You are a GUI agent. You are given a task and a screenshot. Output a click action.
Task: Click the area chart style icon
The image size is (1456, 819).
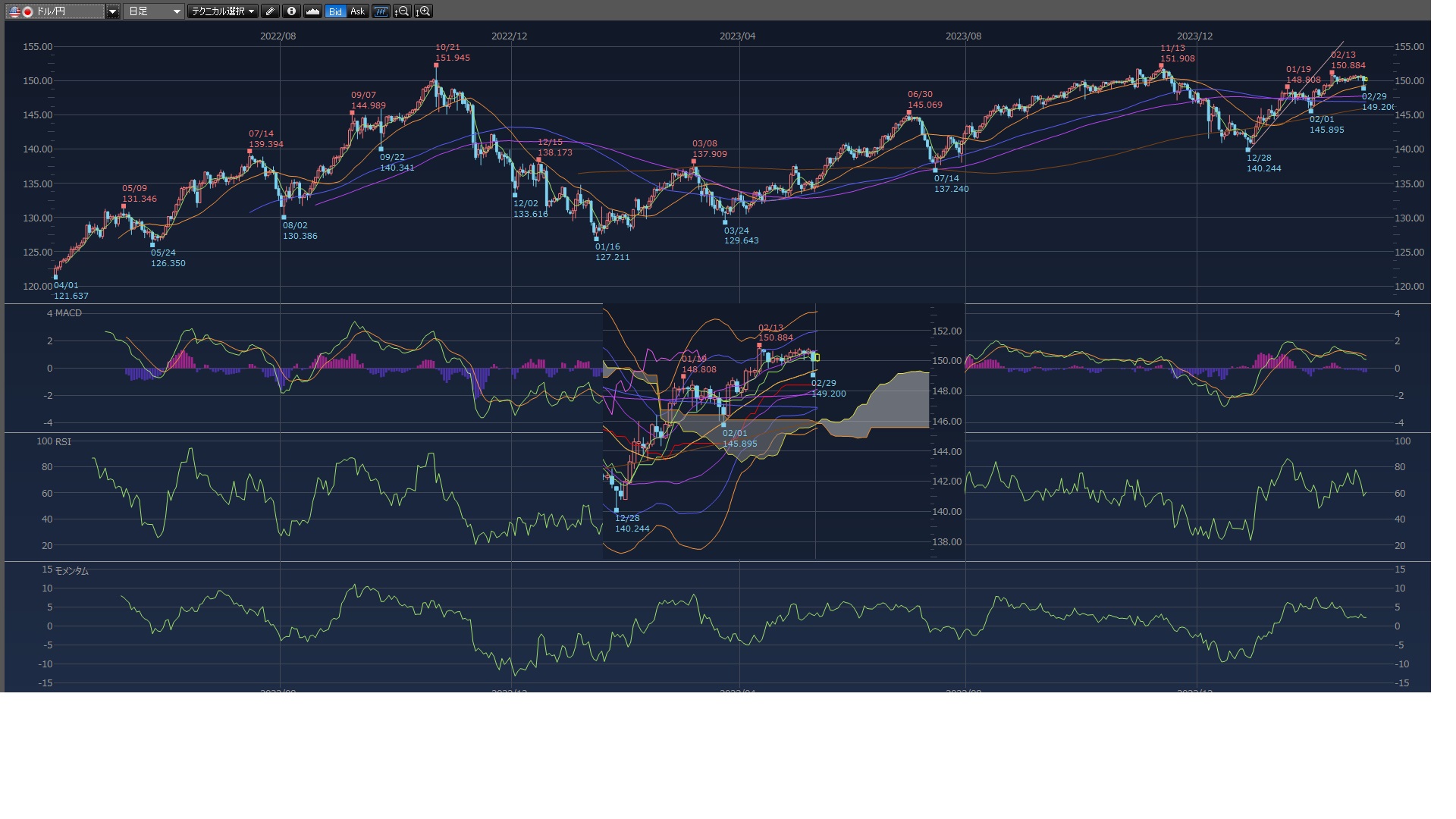312,11
